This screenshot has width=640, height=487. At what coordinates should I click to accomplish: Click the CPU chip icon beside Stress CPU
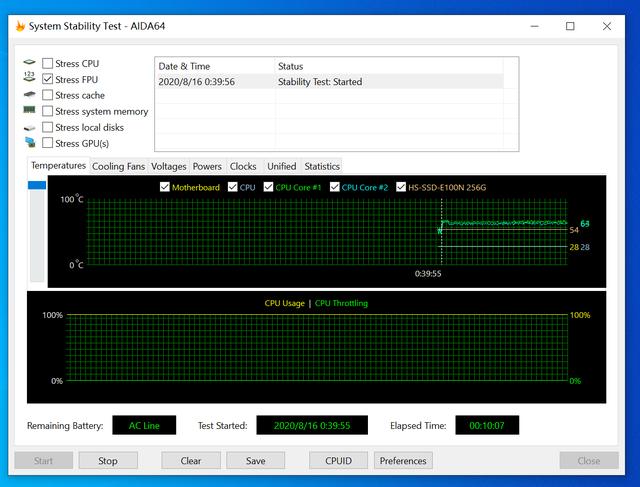point(29,62)
